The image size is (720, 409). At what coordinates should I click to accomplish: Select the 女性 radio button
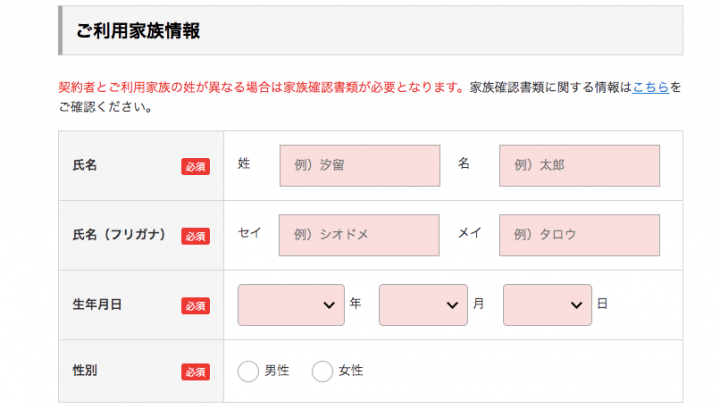(x=322, y=371)
